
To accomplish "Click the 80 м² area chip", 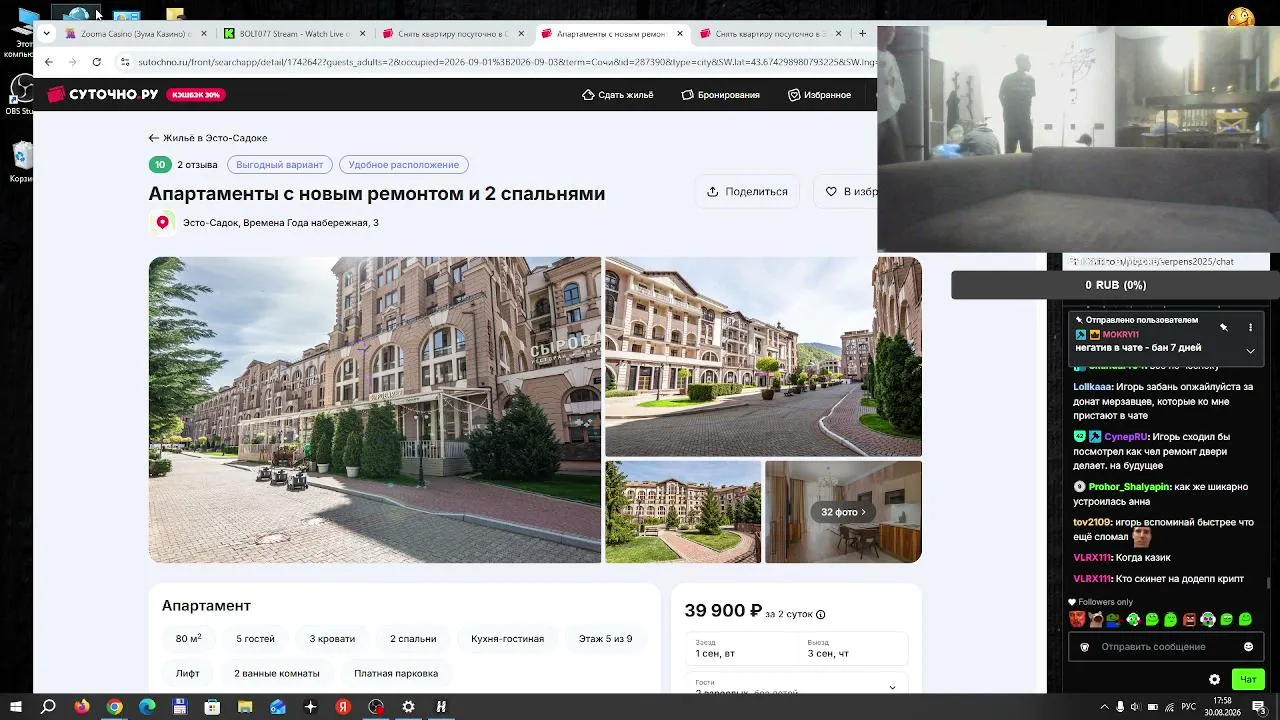I will 189,639.
